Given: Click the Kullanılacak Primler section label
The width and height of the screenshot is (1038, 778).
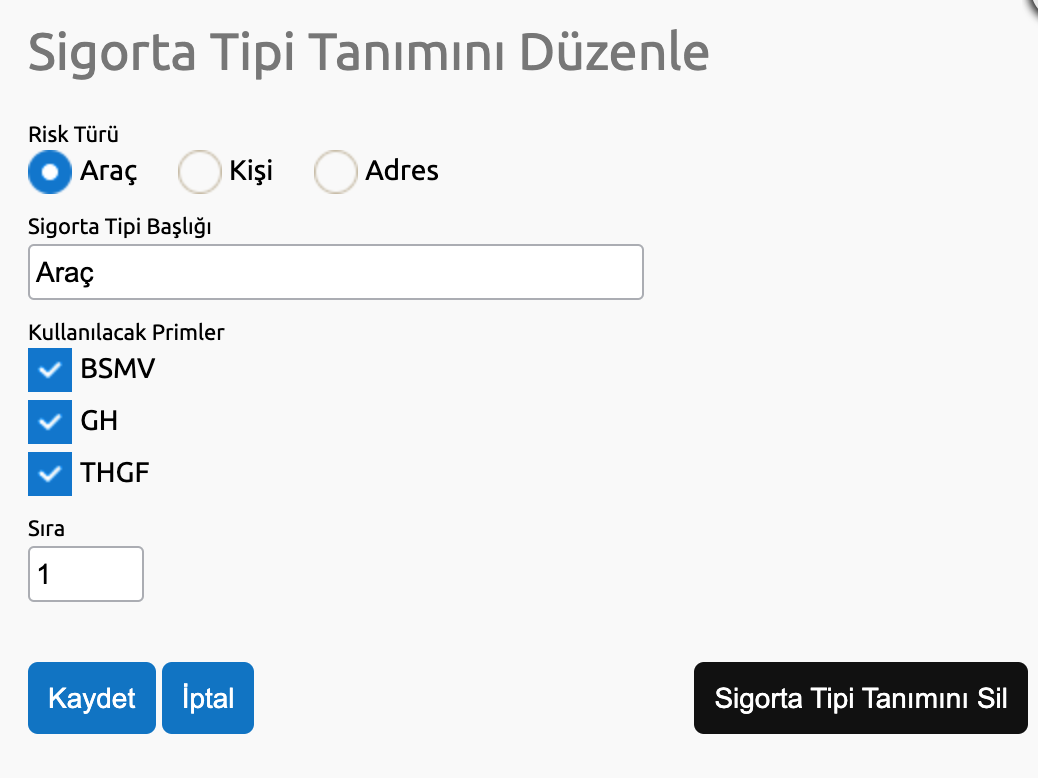Looking at the screenshot, I should tap(126, 332).
